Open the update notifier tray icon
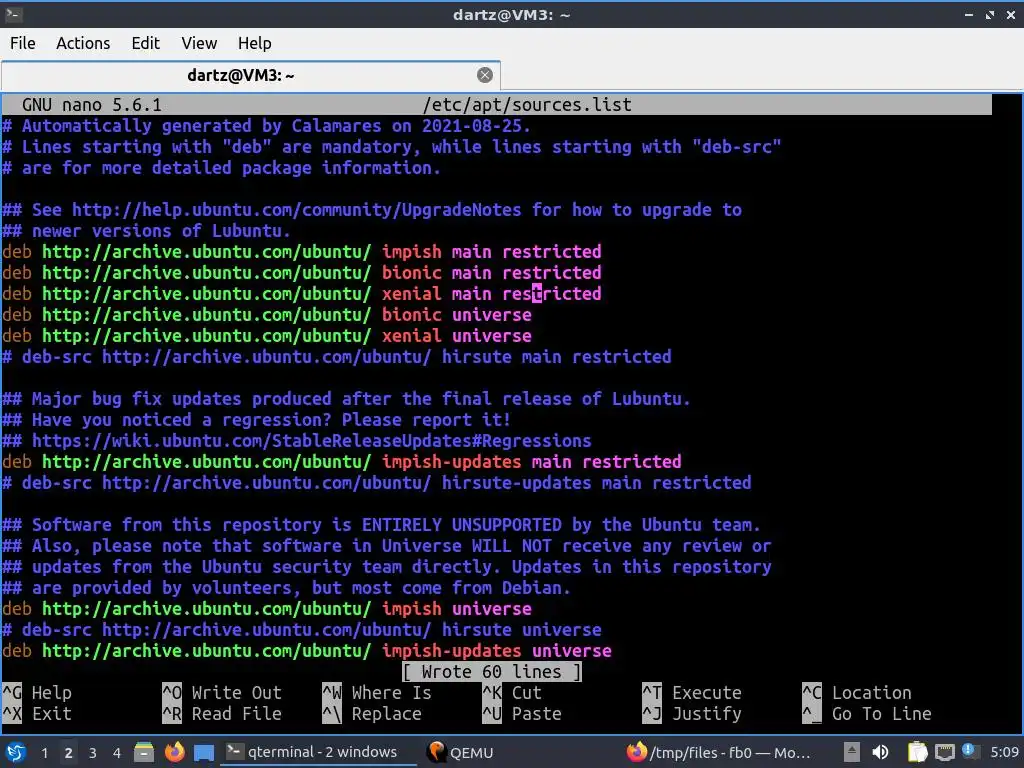This screenshot has height=768, width=1024. click(x=969, y=751)
